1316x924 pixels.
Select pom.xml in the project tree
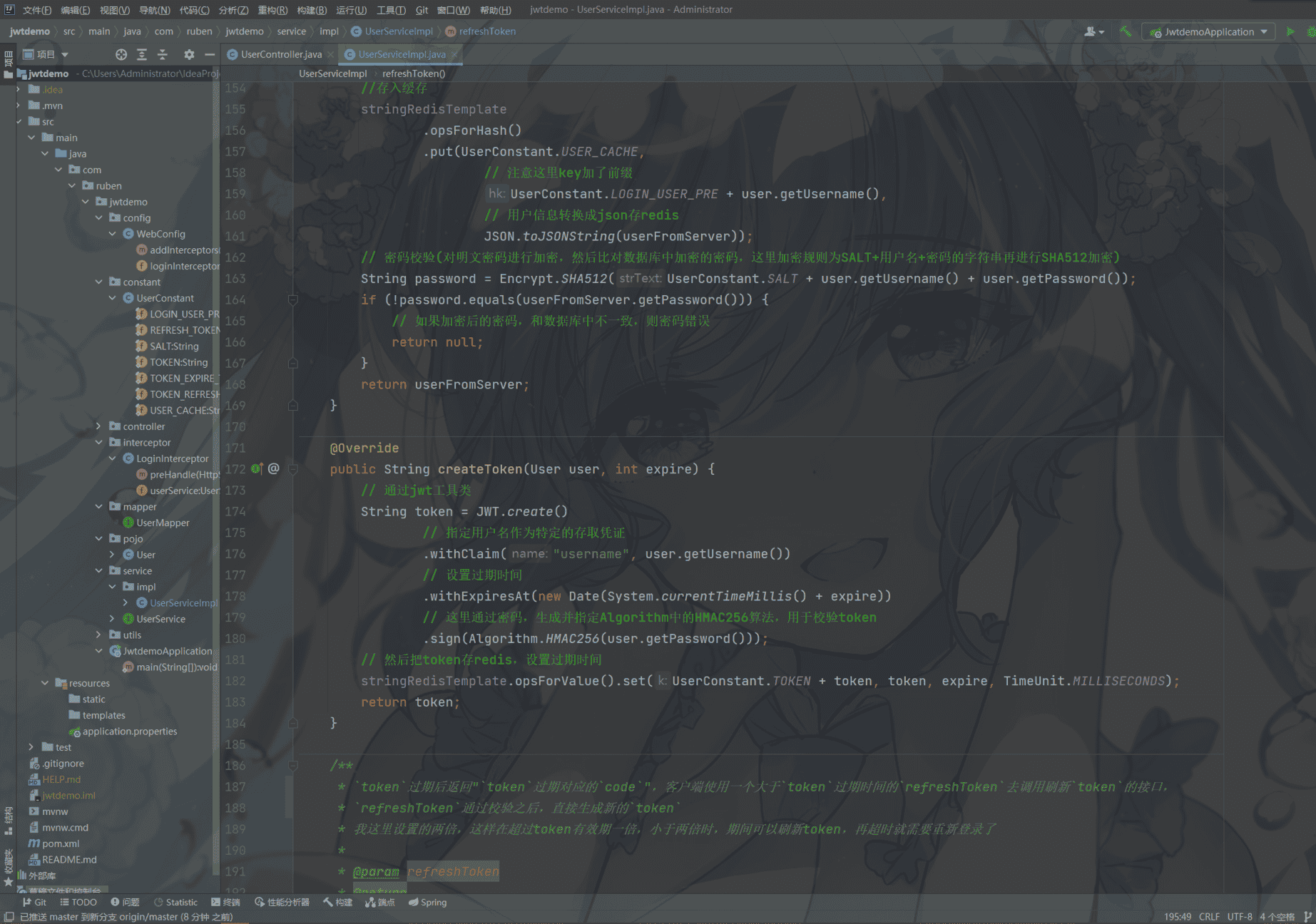(x=61, y=843)
